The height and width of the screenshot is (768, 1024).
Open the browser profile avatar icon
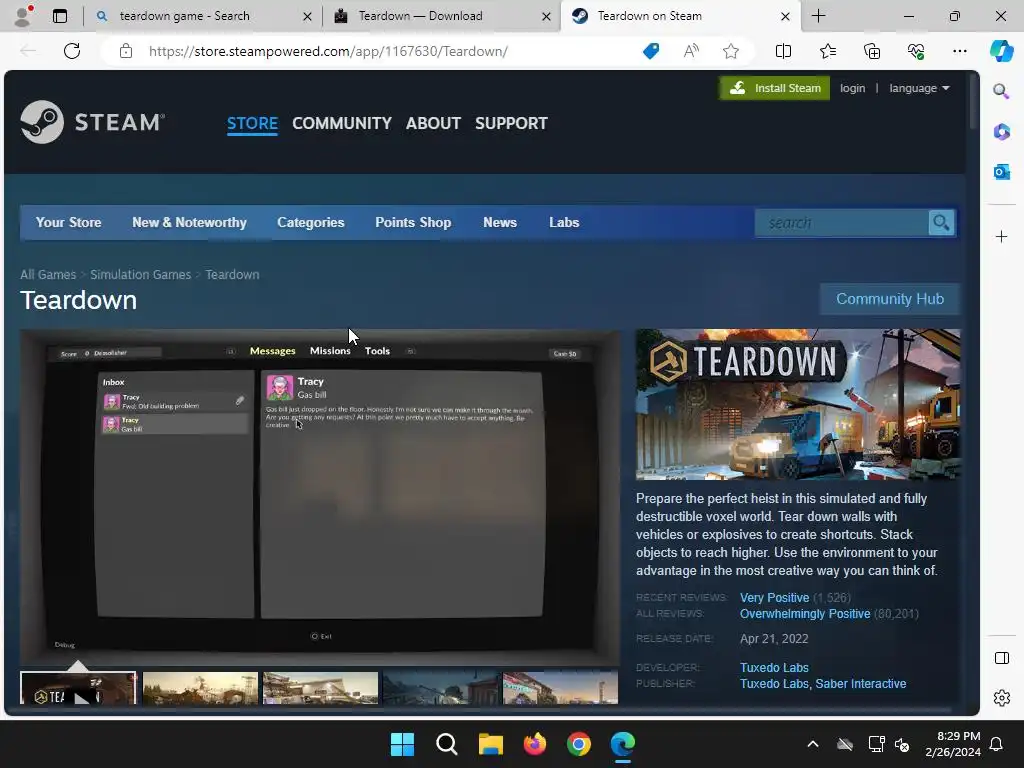point(23,16)
